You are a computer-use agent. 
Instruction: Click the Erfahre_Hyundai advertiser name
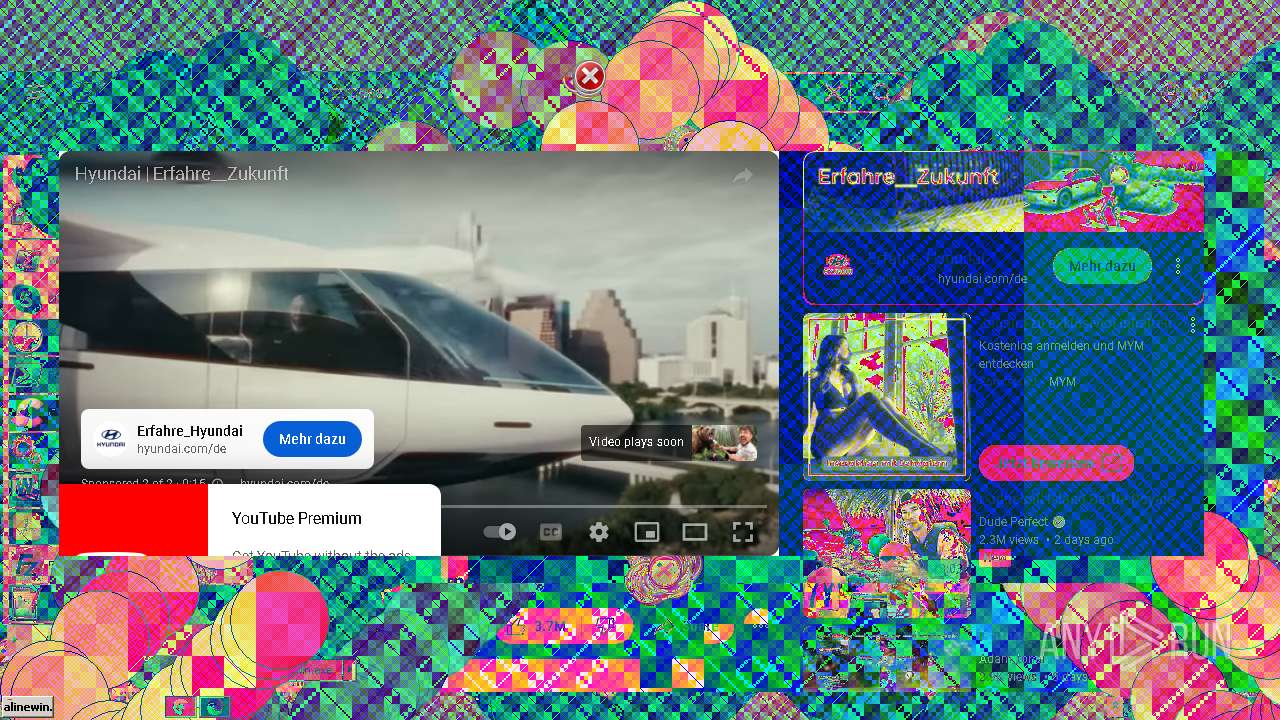tap(190, 431)
